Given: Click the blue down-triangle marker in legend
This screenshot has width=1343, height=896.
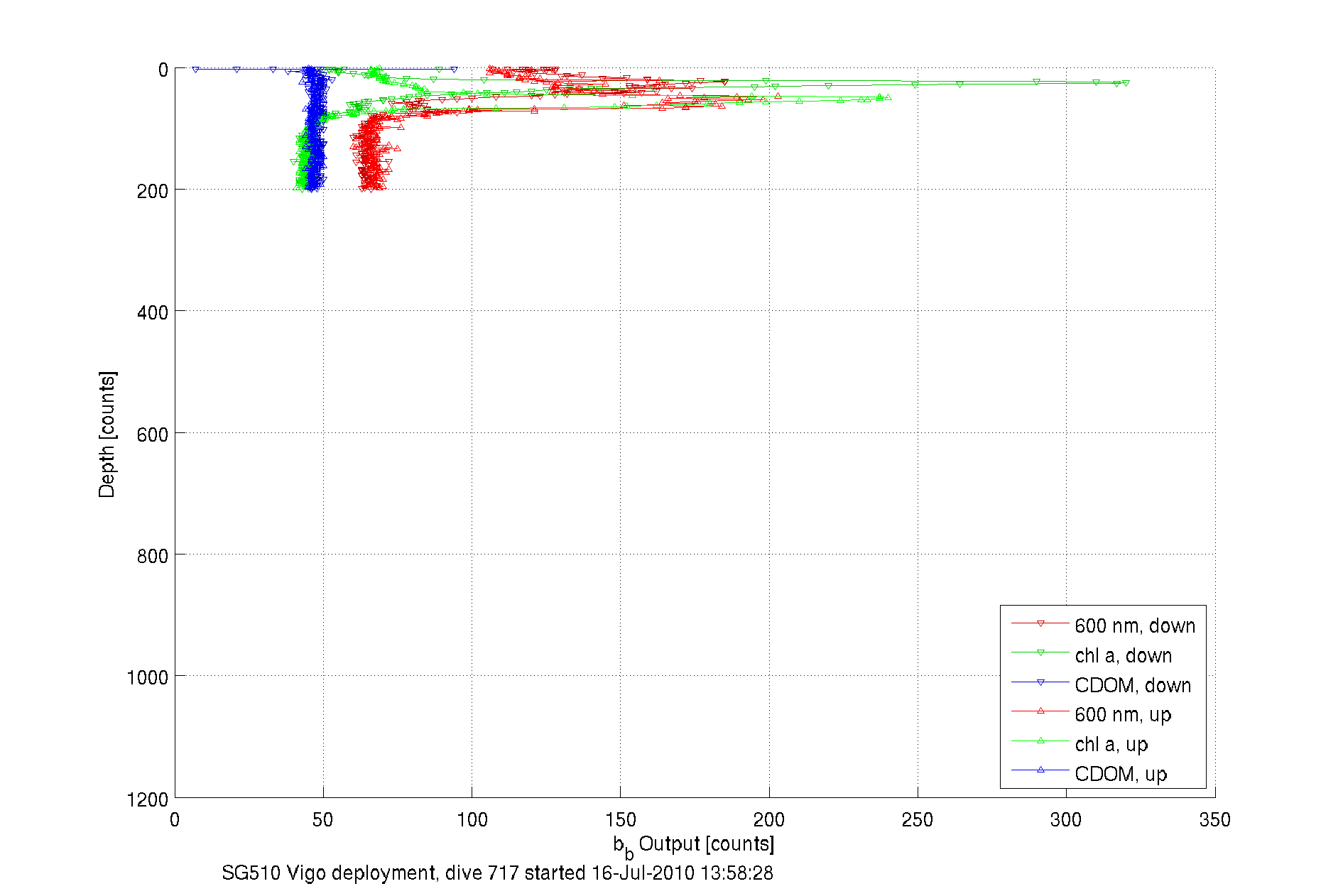Looking at the screenshot, I should tap(1040, 683).
